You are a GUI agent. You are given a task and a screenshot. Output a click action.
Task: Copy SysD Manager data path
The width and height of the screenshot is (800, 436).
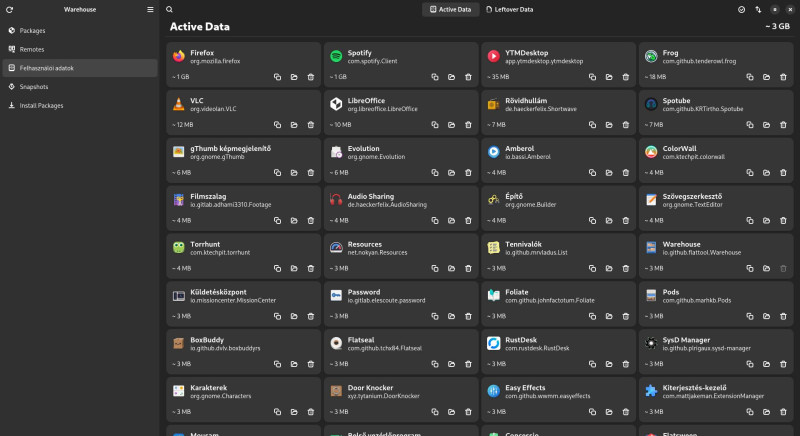coord(750,364)
